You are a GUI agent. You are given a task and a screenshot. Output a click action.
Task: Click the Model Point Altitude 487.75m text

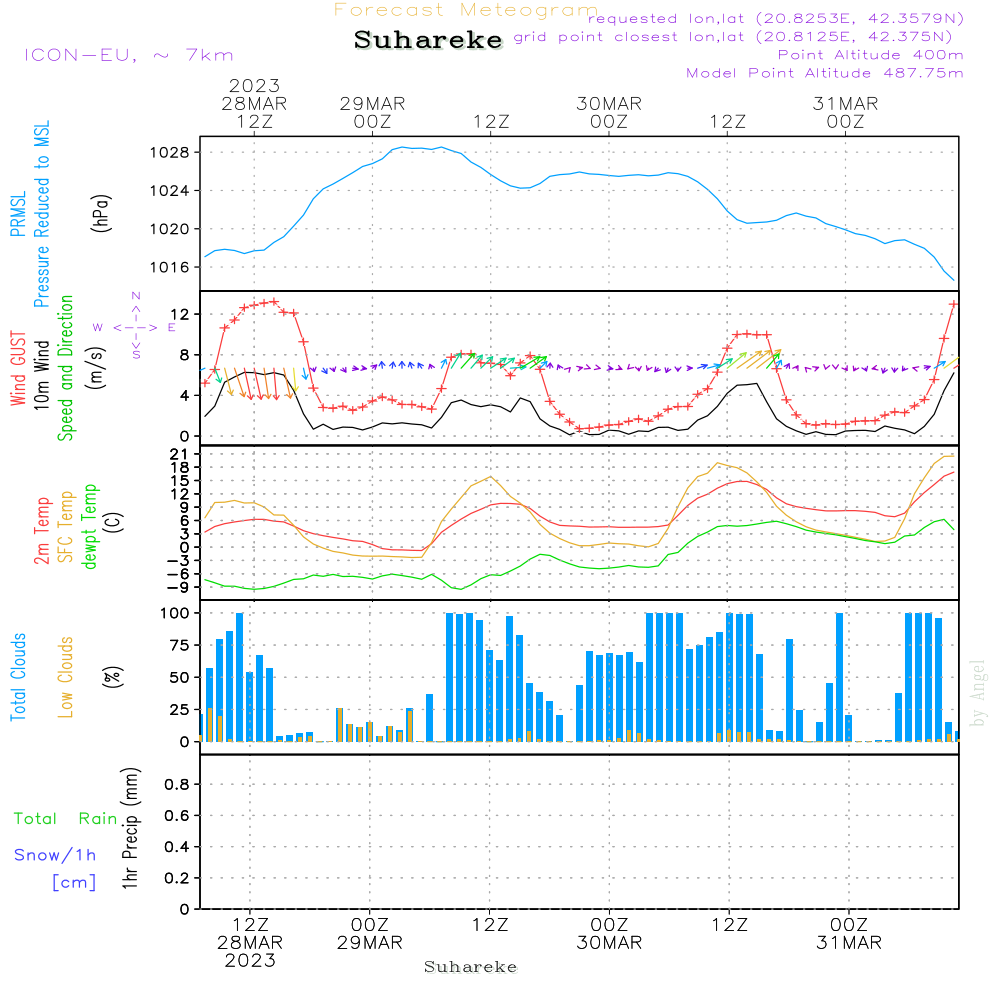click(825, 73)
